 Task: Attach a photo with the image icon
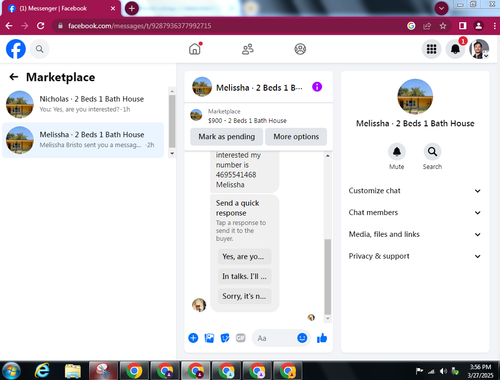[209, 338]
